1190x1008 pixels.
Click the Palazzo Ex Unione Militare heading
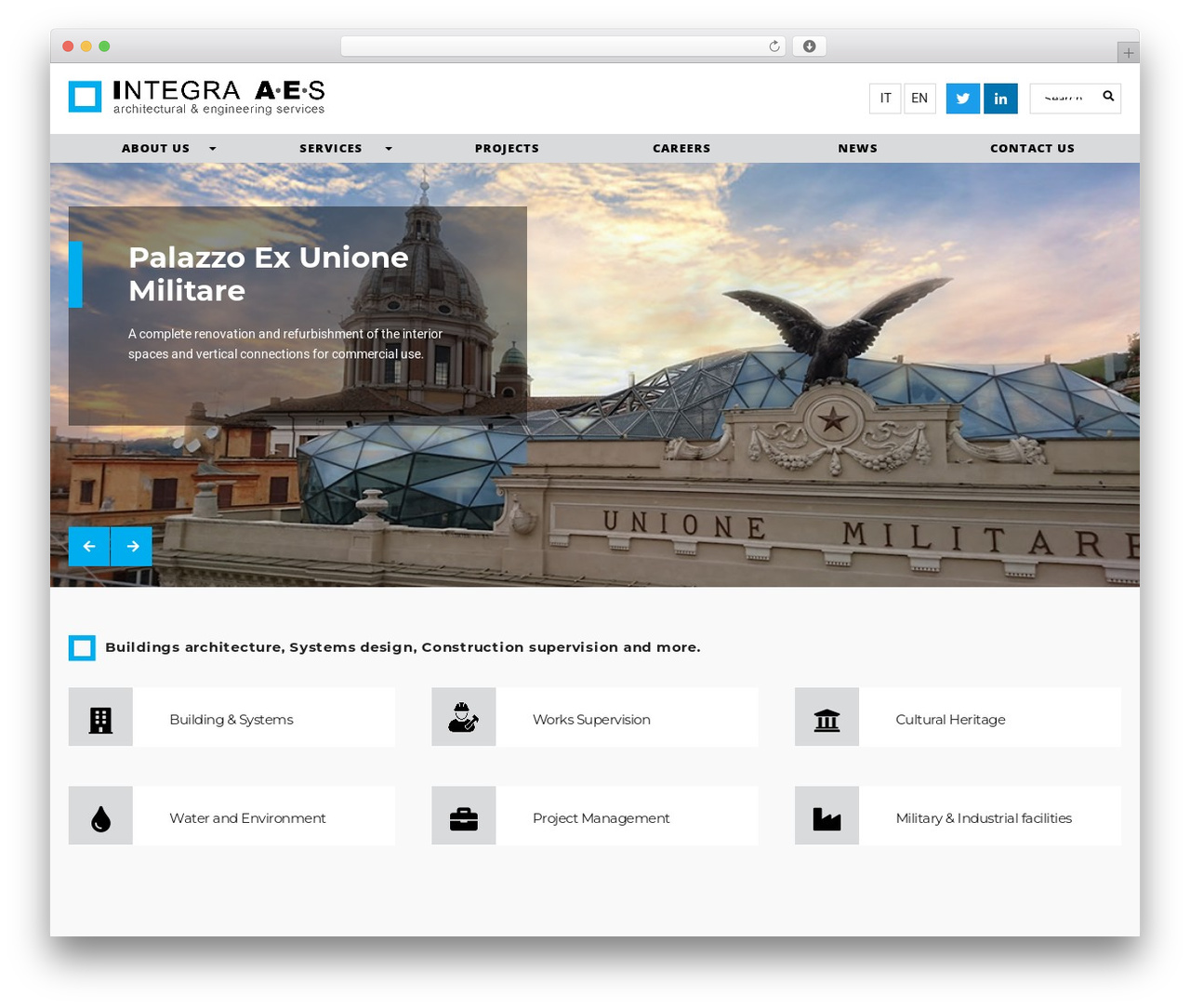269,273
